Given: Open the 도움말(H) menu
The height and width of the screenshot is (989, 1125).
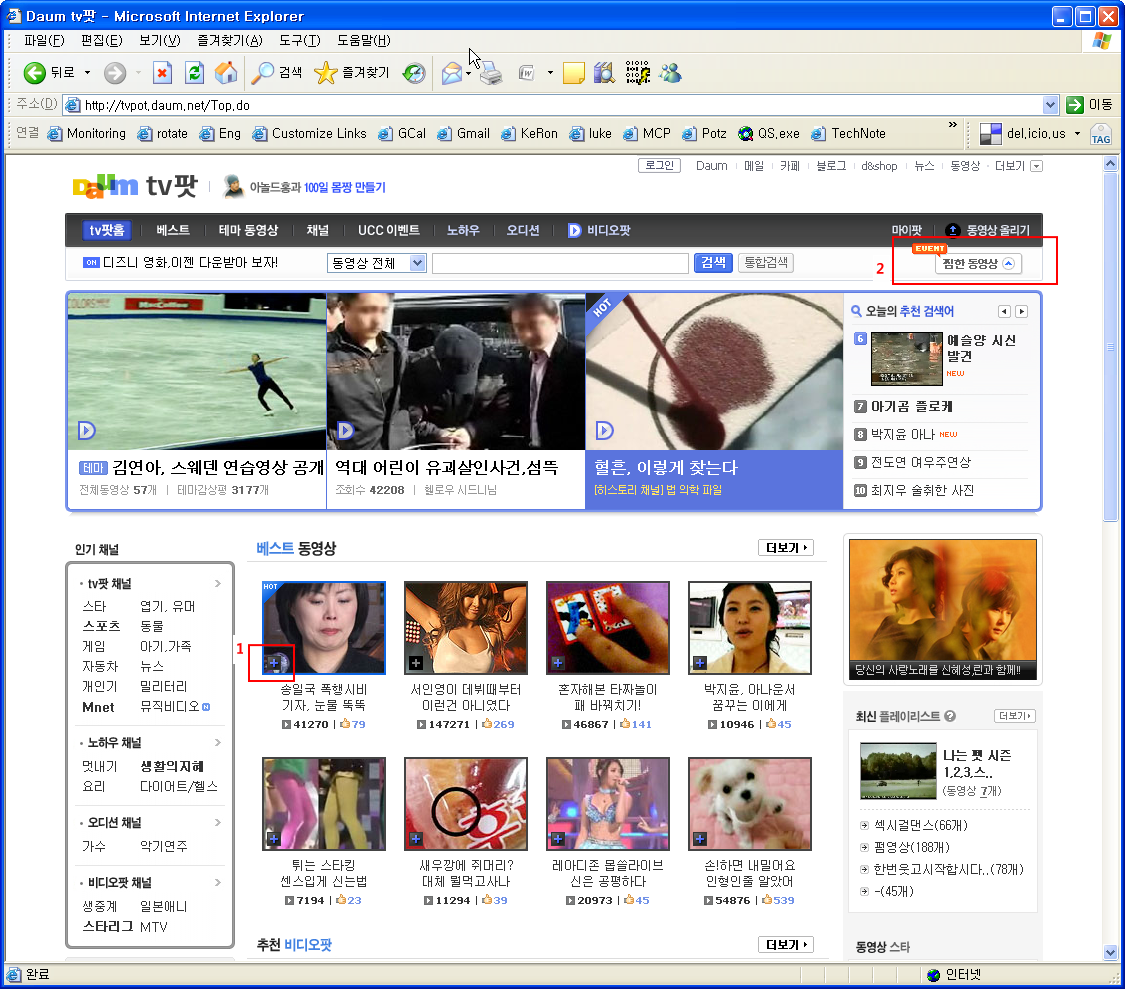Looking at the screenshot, I should (x=364, y=40).
